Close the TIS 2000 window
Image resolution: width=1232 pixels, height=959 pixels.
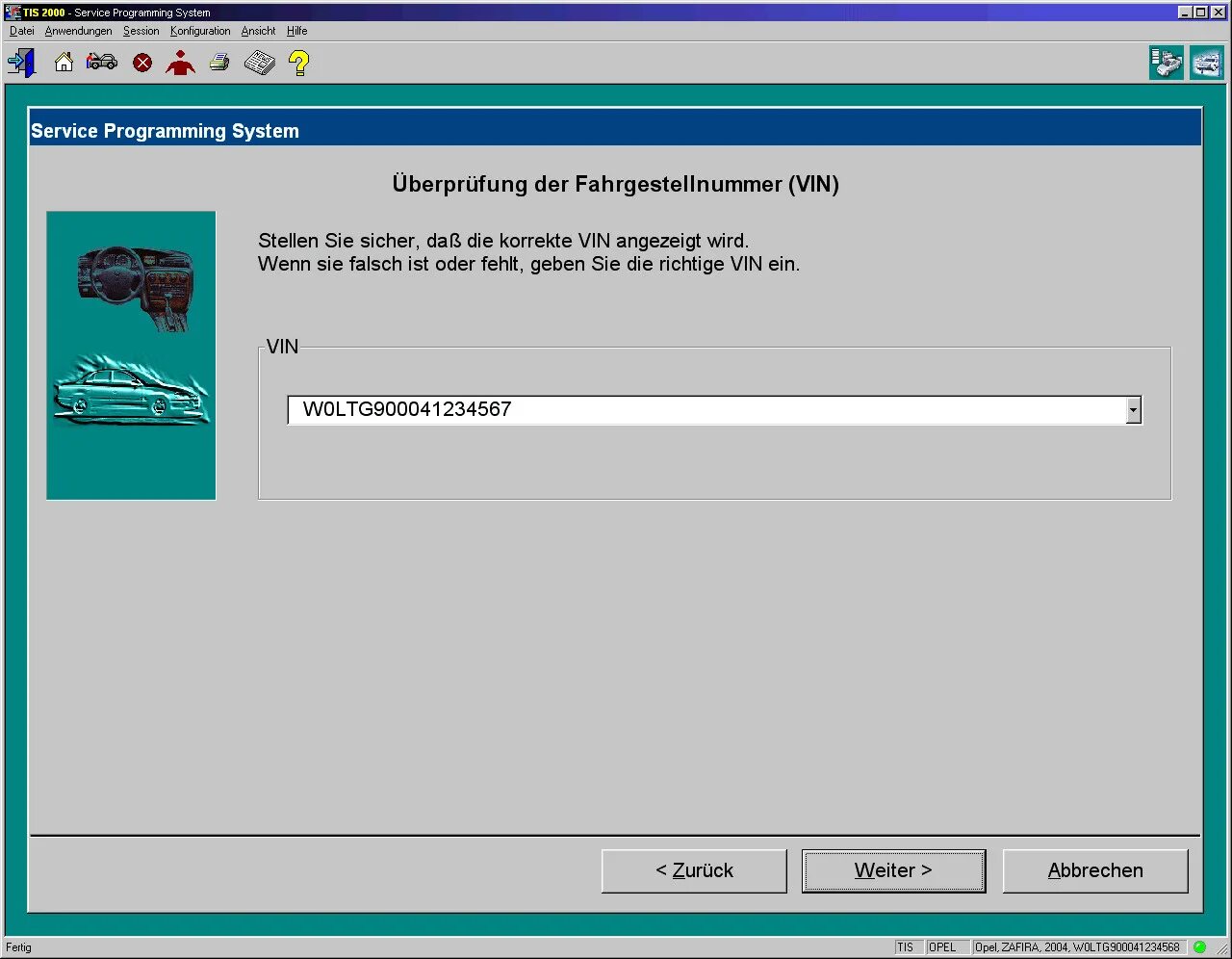(x=1218, y=13)
